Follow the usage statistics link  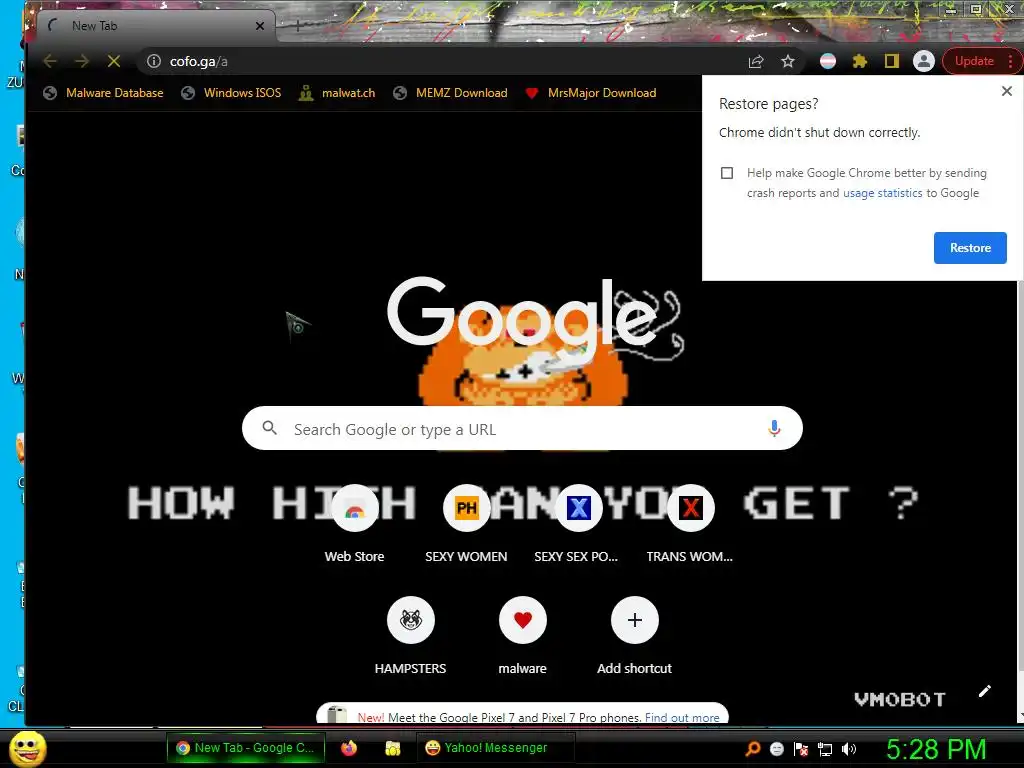point(882,193)
